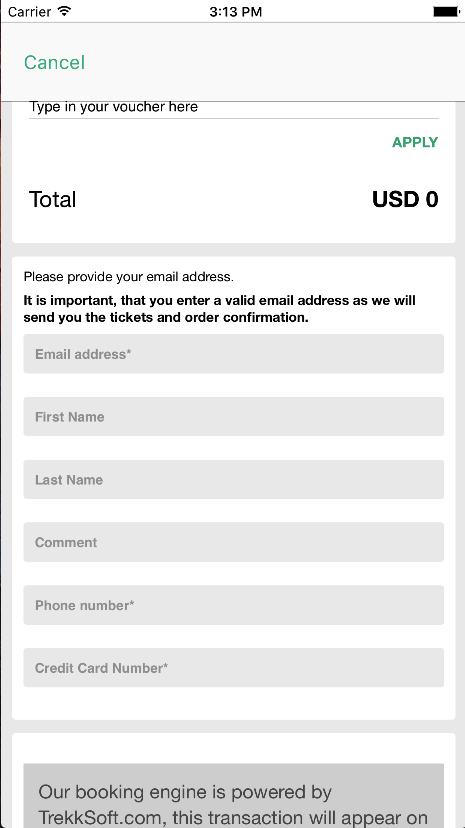Click the USD 0 total amount
Image resolution: width=465 pixels, height=828 pixels.
(x=405, y=200)
